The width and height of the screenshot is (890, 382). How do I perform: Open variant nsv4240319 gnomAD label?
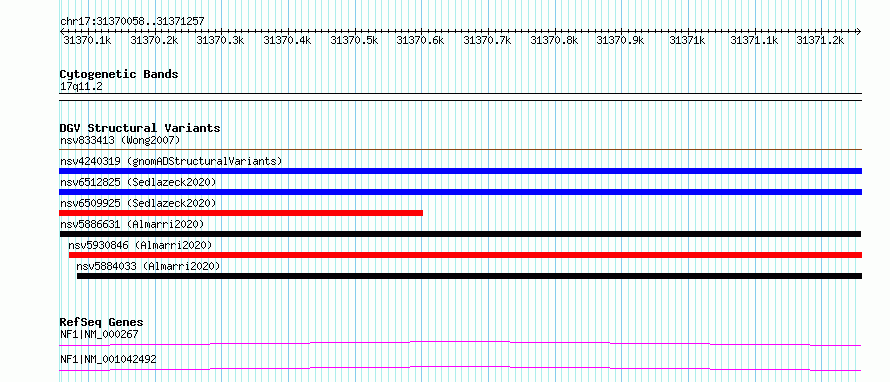171,161
